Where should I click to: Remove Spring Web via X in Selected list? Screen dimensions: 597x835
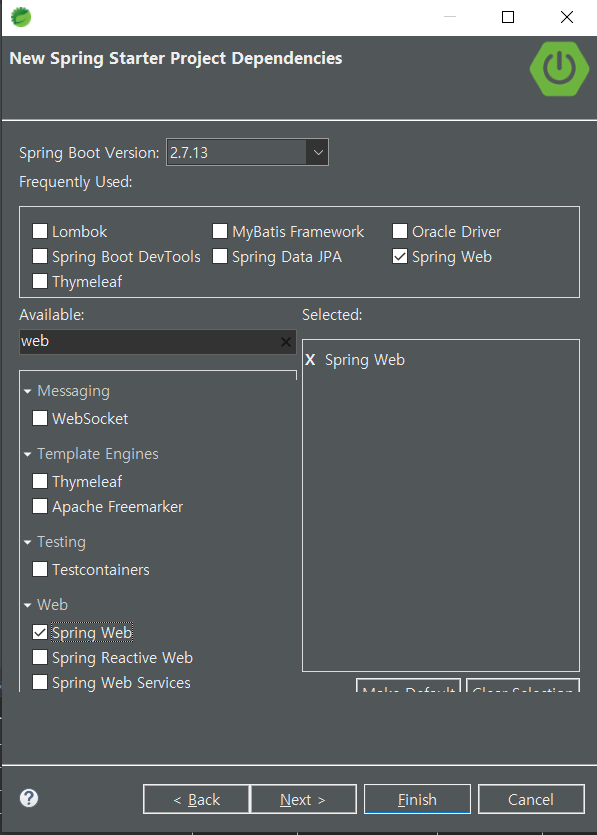(310, 360)
